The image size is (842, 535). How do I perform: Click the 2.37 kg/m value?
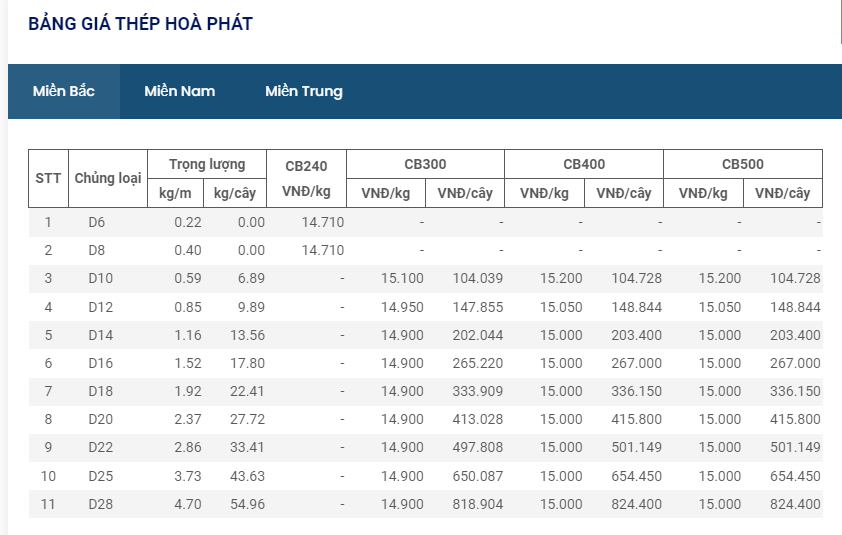pyautogui.click(x=188, y=419)
